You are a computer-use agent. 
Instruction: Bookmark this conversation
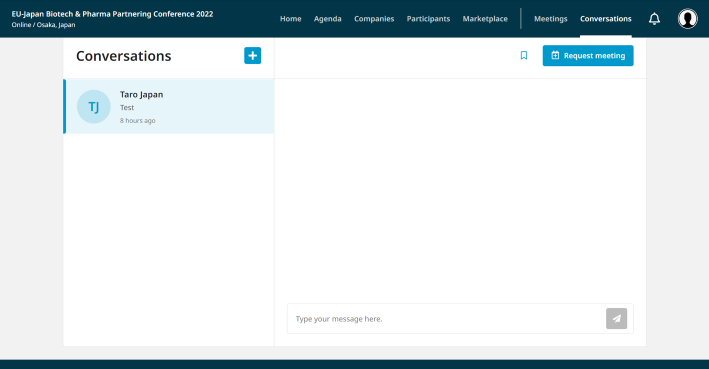click(524, 56)
